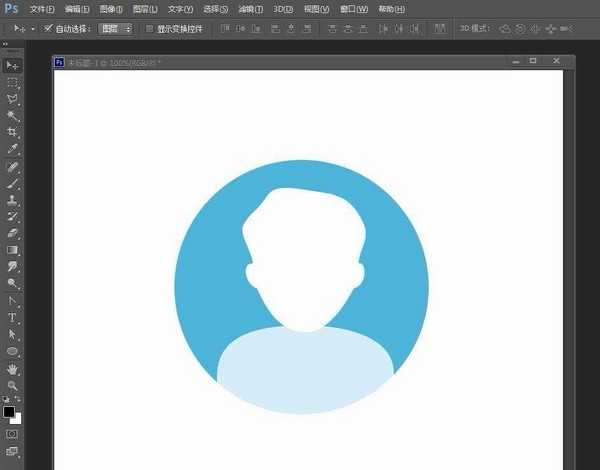Screen dimensions: 600x470
Task: Open the screen mode switcher at toolbox bottom
Action: tap(13, 453)
